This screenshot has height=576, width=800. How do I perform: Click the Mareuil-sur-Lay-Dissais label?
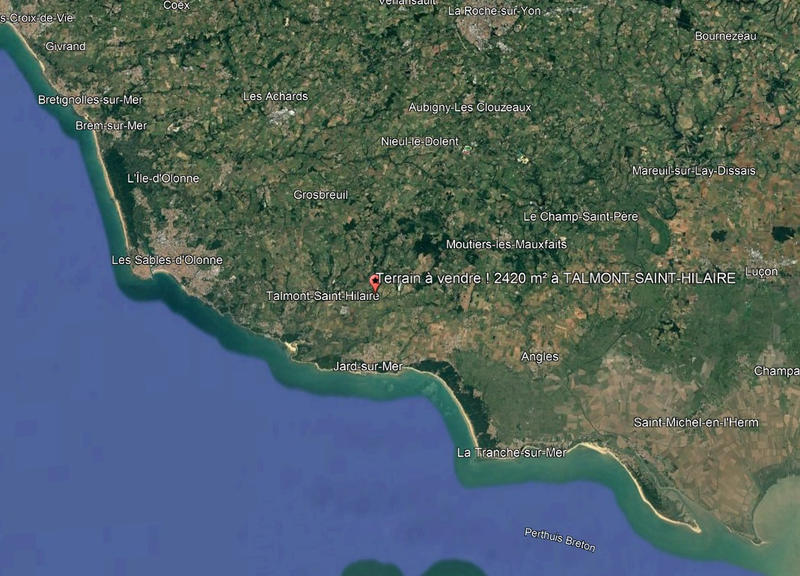pyautogui.click(x=694, y=171)
